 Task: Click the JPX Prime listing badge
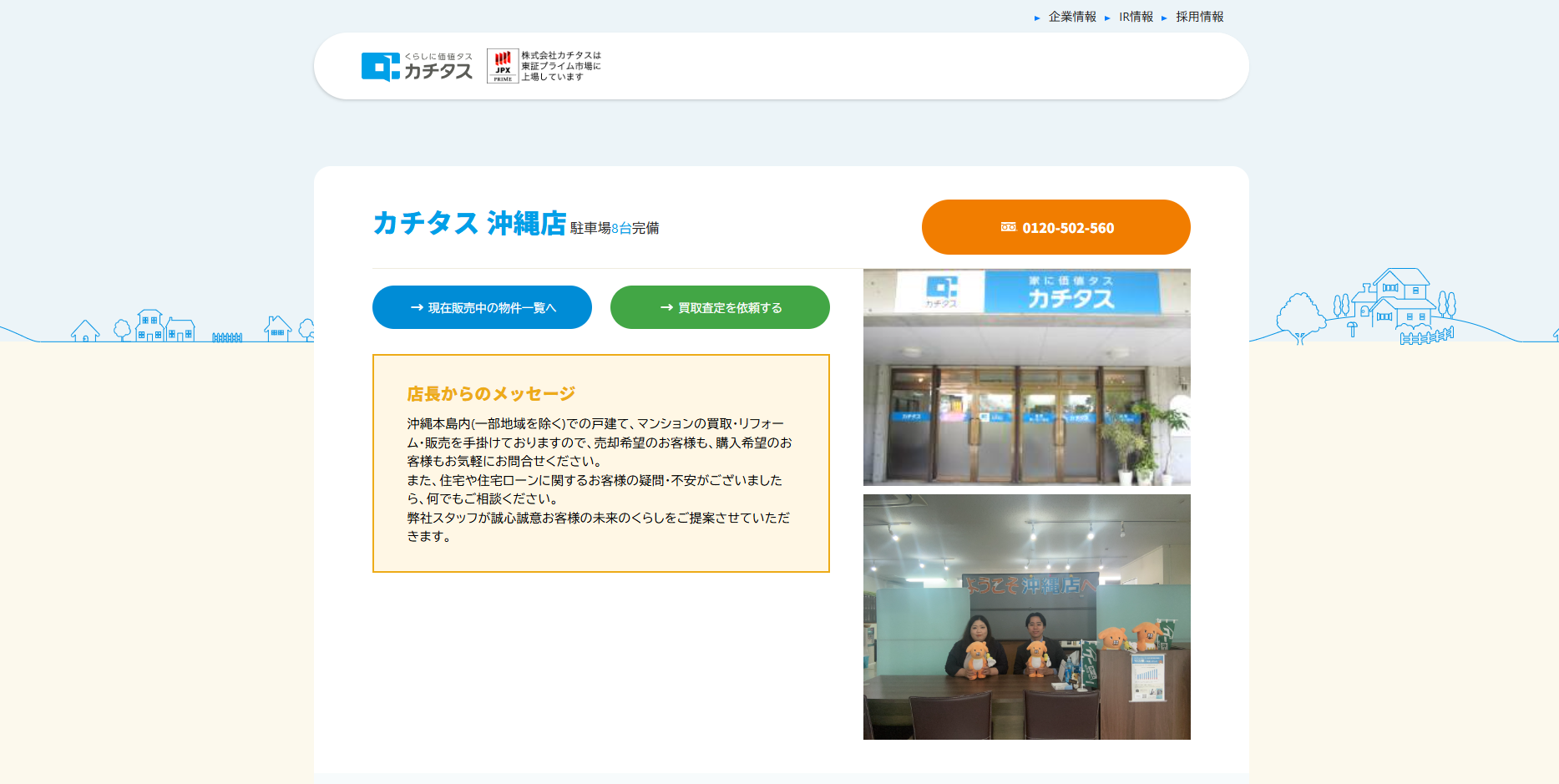503,66
